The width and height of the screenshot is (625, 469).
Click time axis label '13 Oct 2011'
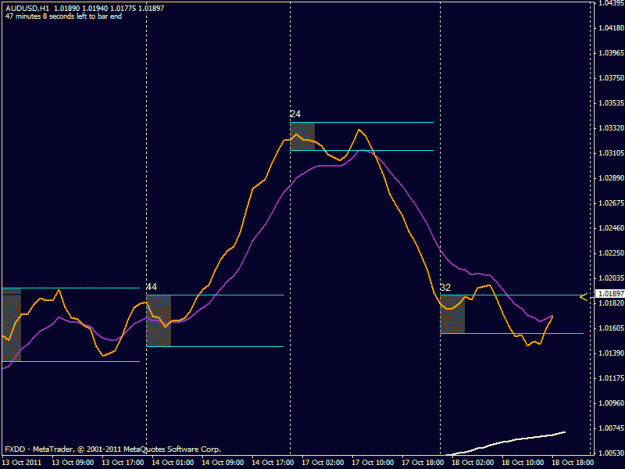click(x=22, y=463)
